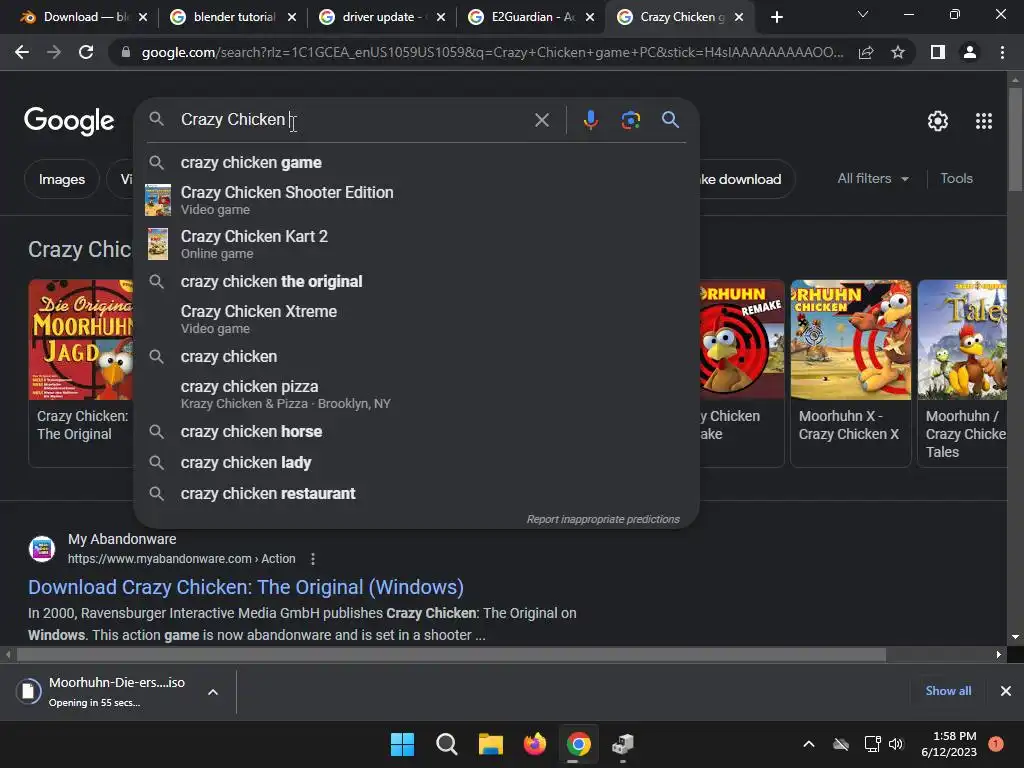Click the padlock site info icon
Image resolution: width=1024 pixels, height=768 pixels.
coord(126,52)
